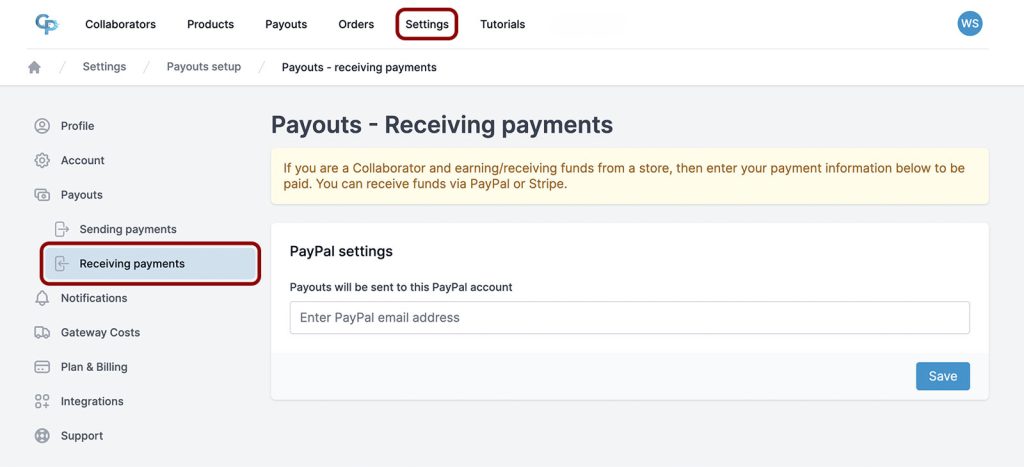The image size is (1024, 467).
Task: Click the Integrations icon
Action: 42,401
